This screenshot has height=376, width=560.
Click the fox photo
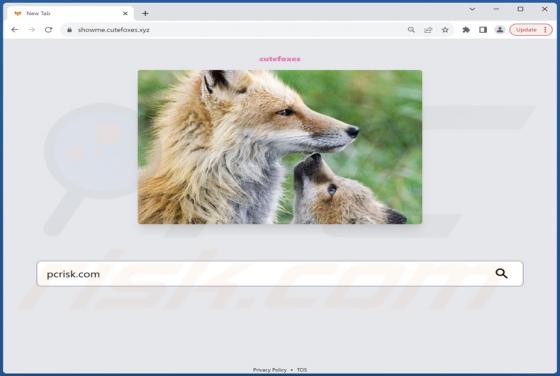[x=280, y=147]
